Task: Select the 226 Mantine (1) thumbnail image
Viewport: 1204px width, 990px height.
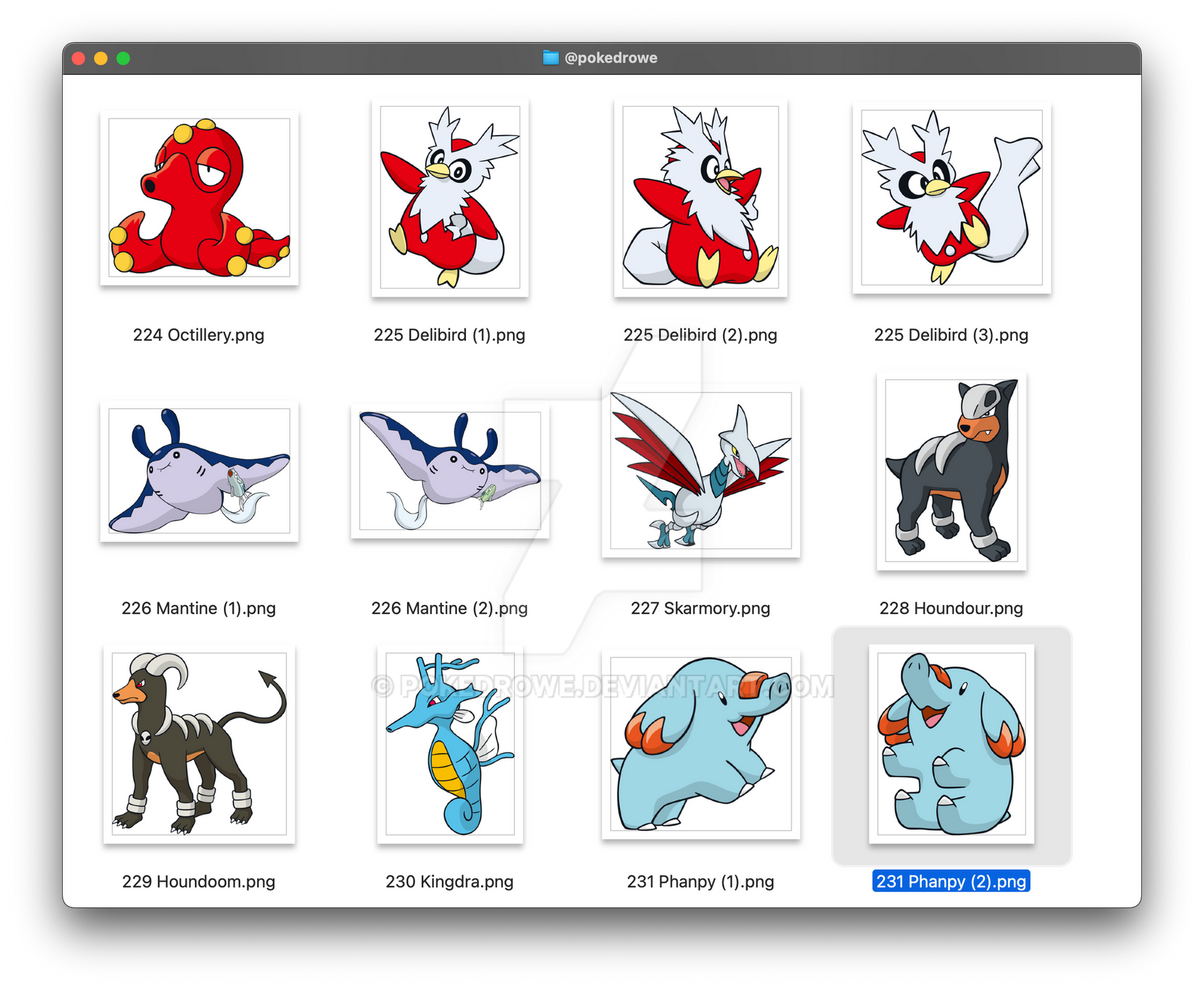Action: pos(199,471)
